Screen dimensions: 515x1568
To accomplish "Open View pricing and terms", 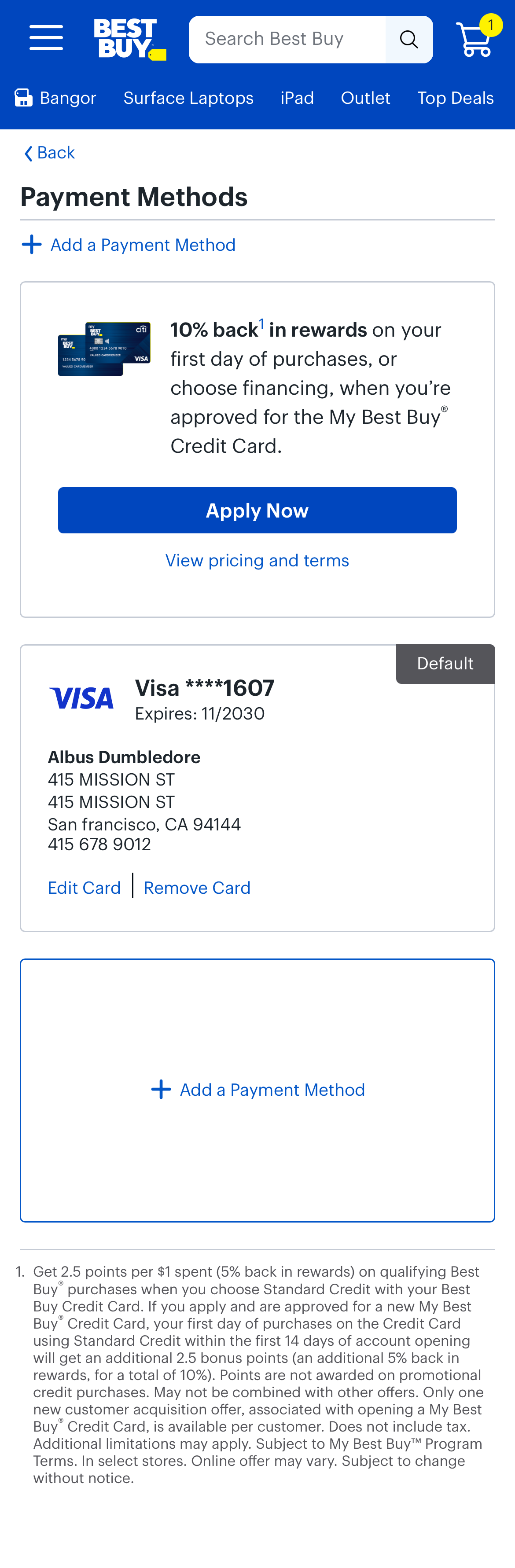I will tap(257, 560).
